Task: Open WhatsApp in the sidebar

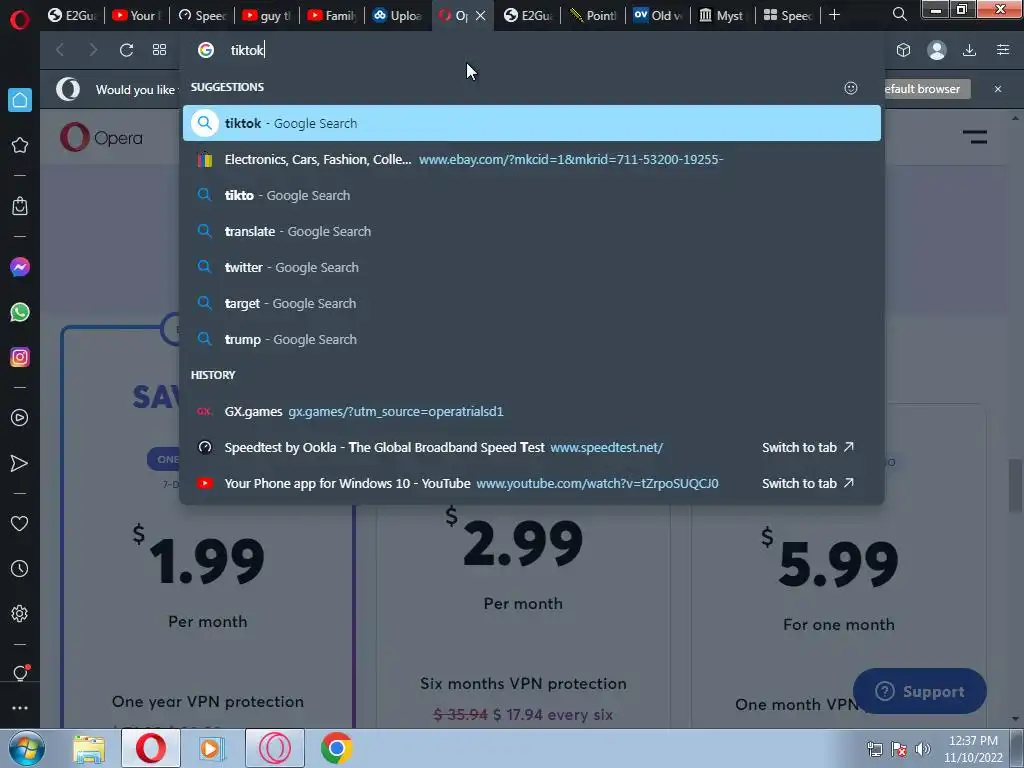Action: point(20,312)
